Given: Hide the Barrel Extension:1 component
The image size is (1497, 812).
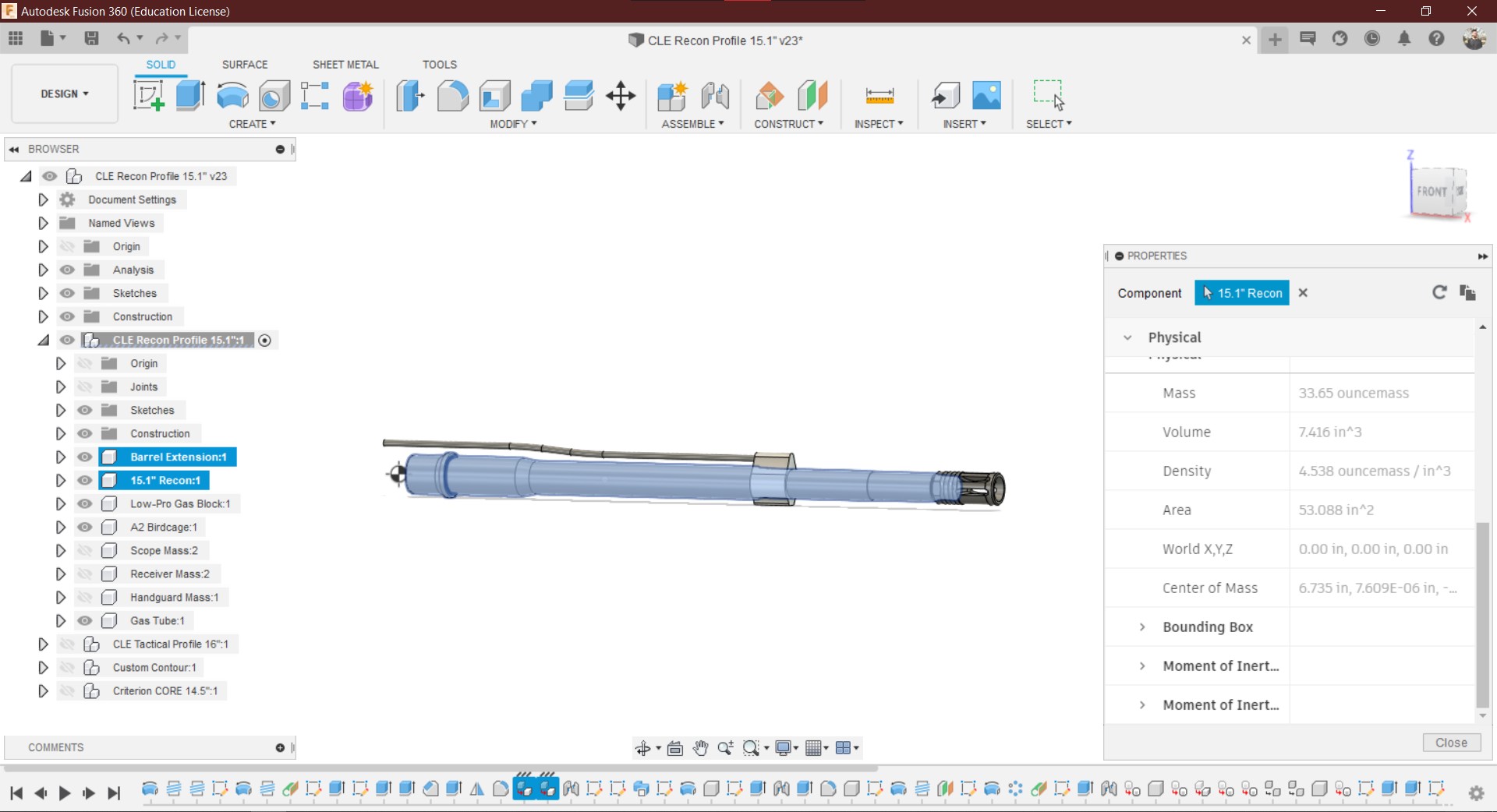Looking at the screenshot, I should point(85,457).
